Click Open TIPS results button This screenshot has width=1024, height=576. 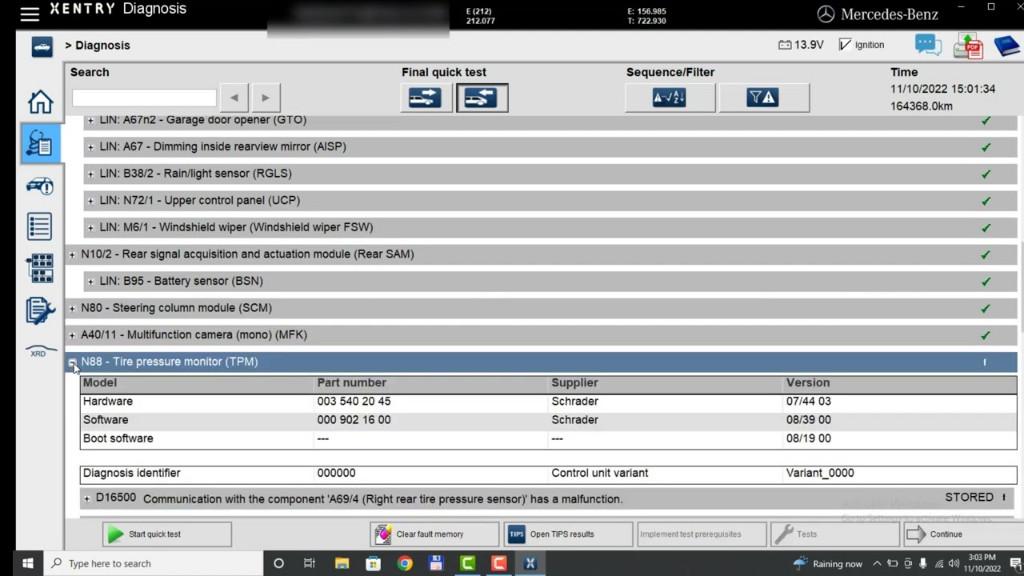click(x=568, y=534)
